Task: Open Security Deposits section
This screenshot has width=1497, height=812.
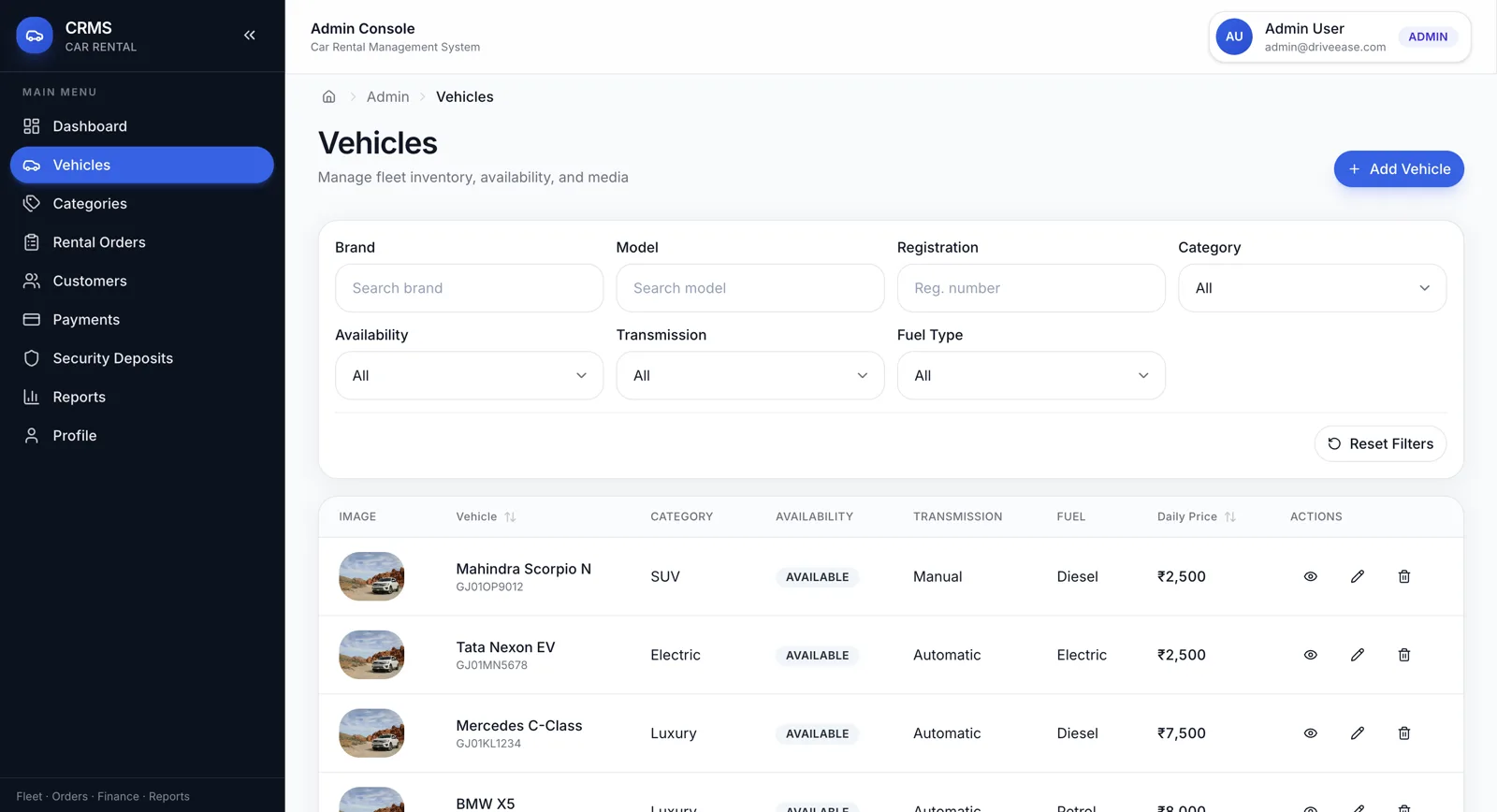Action: (x=142, y=358)
